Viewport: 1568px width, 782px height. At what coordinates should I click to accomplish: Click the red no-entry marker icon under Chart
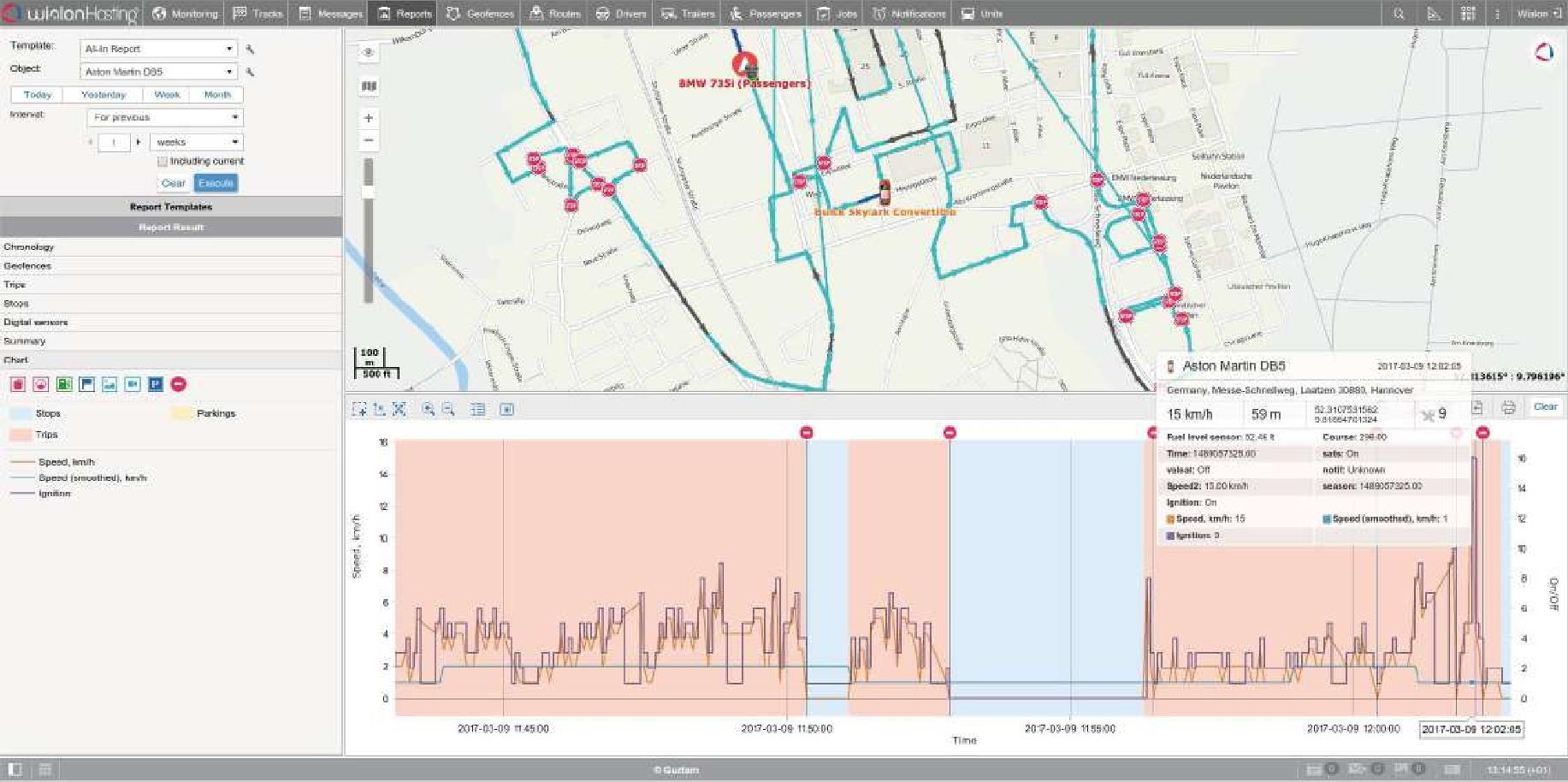point(178,384)
